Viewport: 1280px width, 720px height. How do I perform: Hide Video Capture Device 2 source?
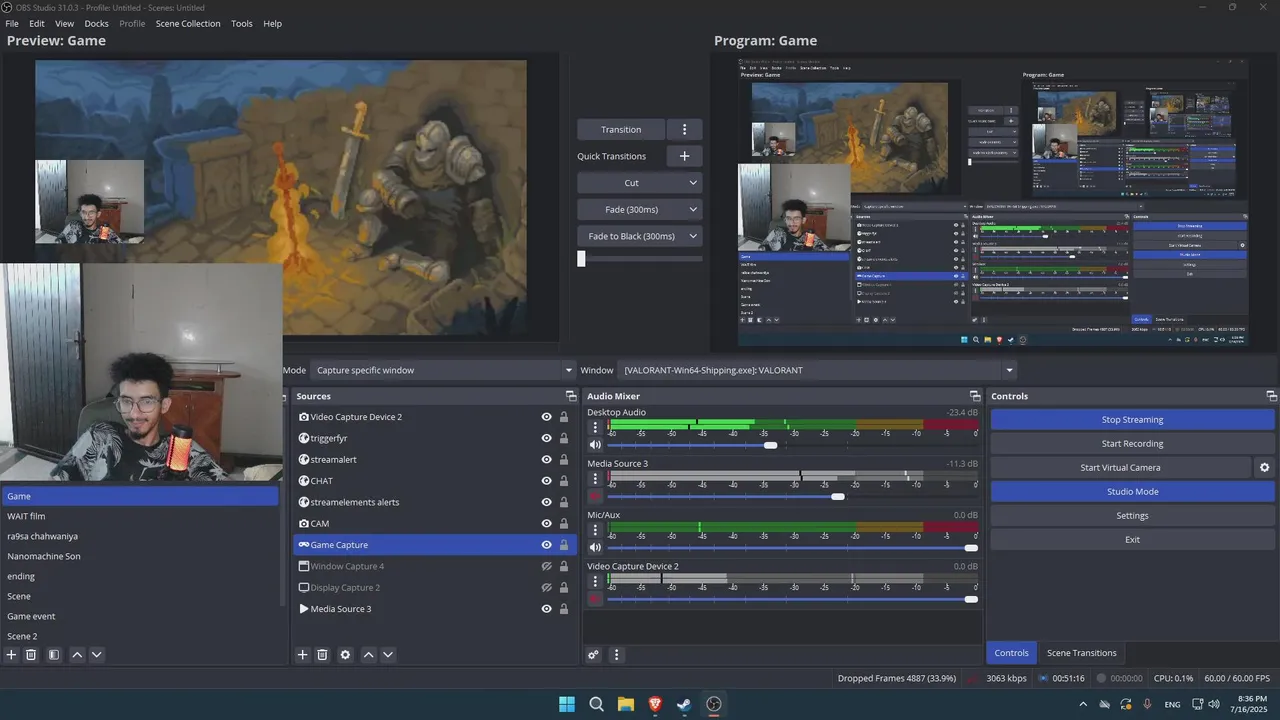tap(546, 417)
